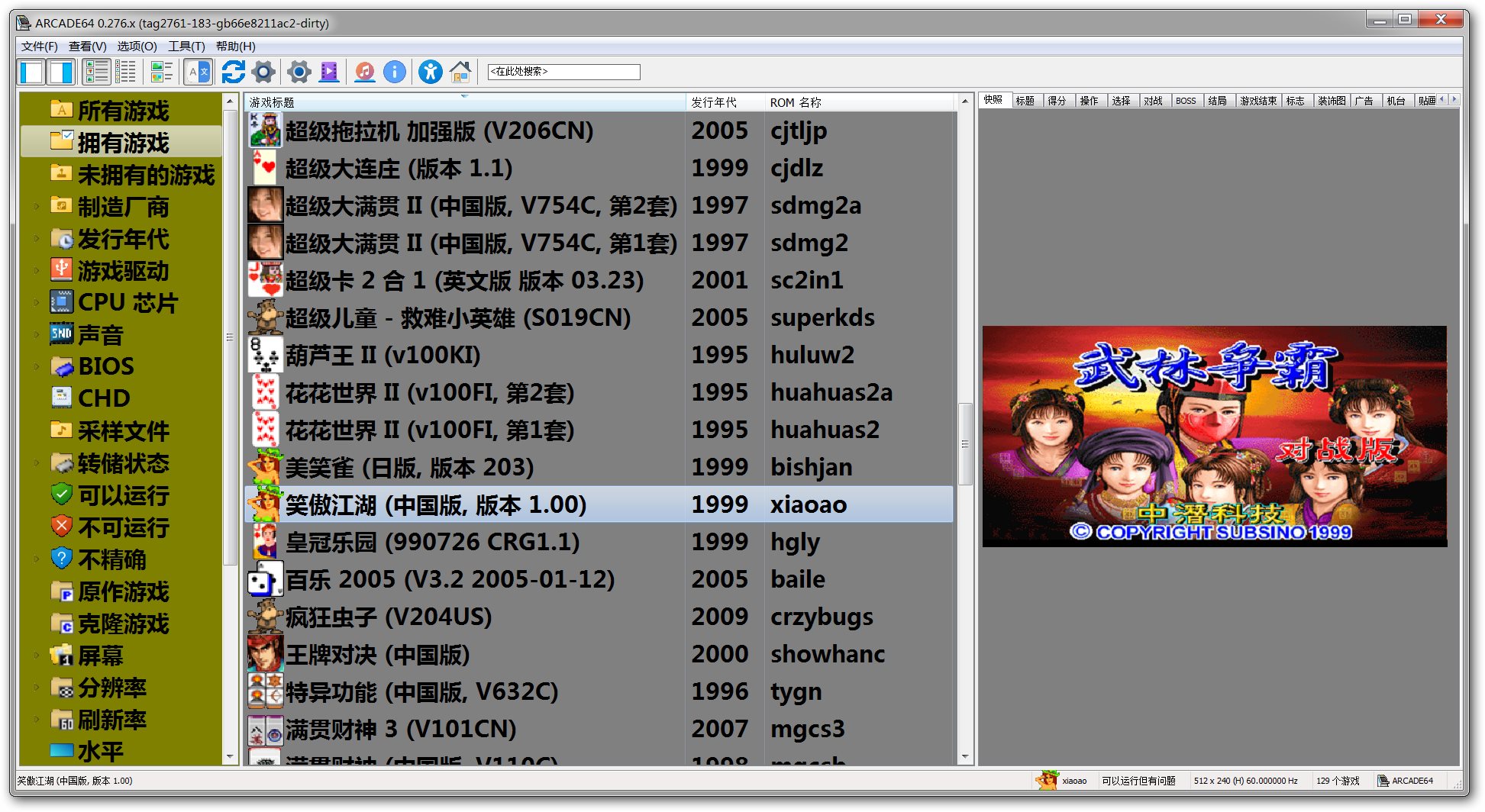Viewport: 1485px width, 812px height.
Task: Click the blue refresh arrows icon
Action: click(233, 72)
